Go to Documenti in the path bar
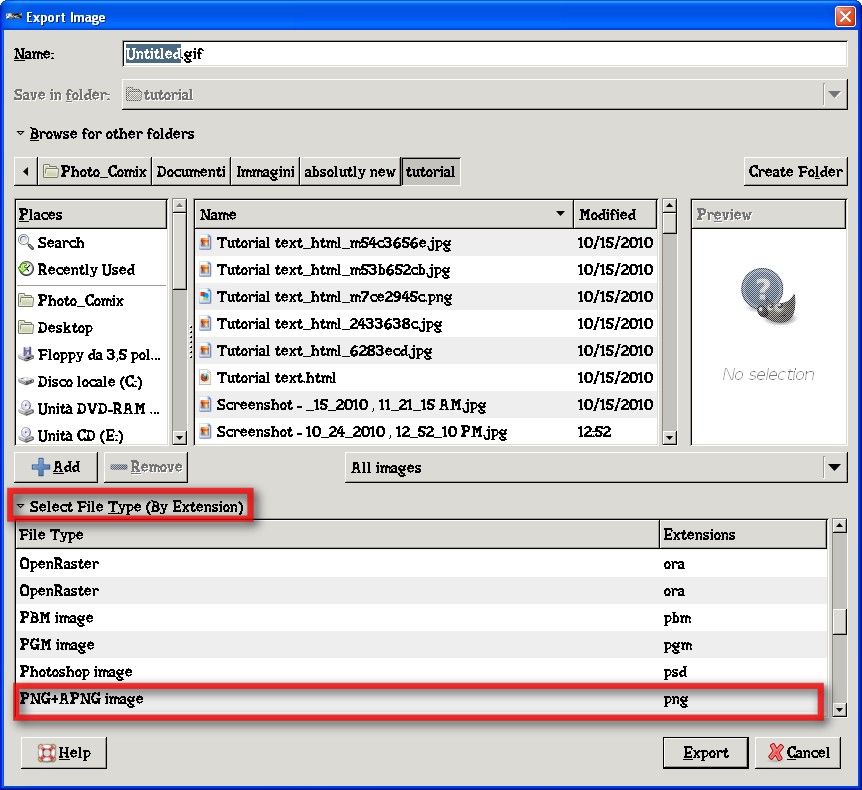862x790 pixels. (x=191, y=172)
